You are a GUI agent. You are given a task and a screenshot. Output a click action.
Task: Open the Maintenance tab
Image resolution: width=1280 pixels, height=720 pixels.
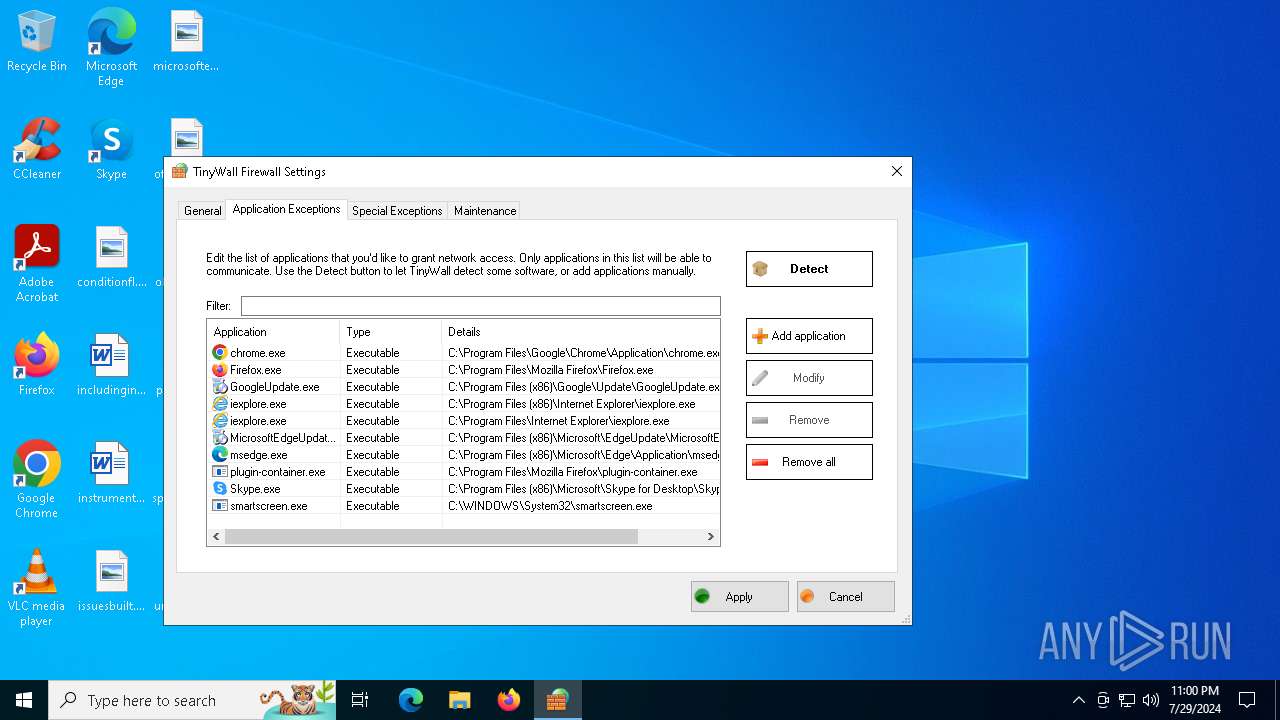[485, 211]
